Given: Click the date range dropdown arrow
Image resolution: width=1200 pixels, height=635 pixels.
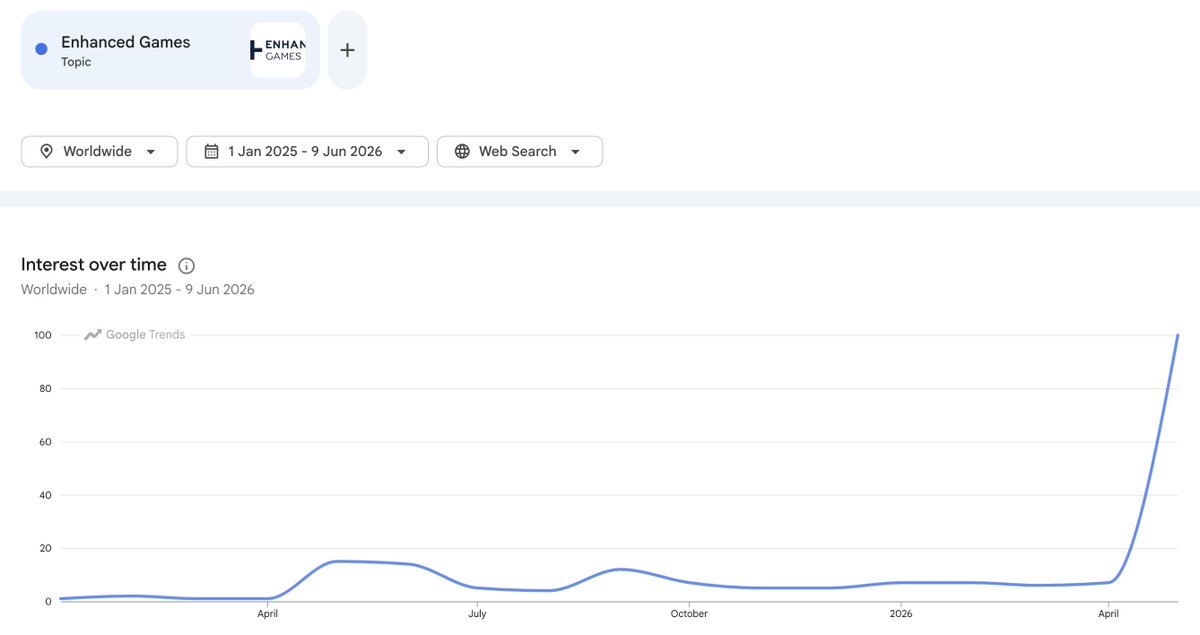Looking at the screenshot, I should point(401,152).
